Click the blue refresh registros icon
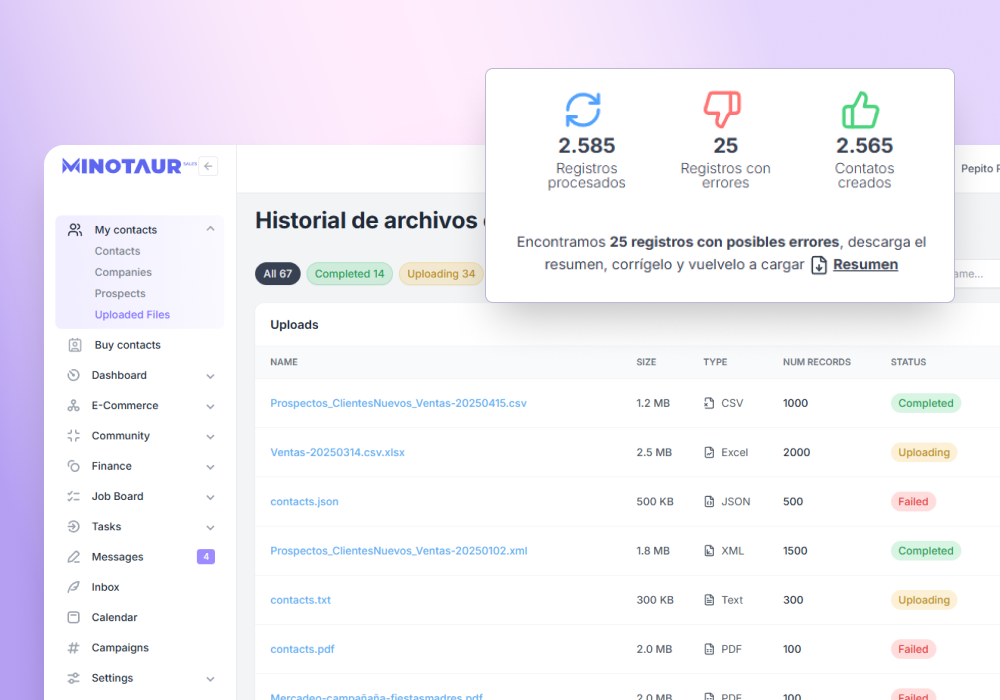 point(583,110)
